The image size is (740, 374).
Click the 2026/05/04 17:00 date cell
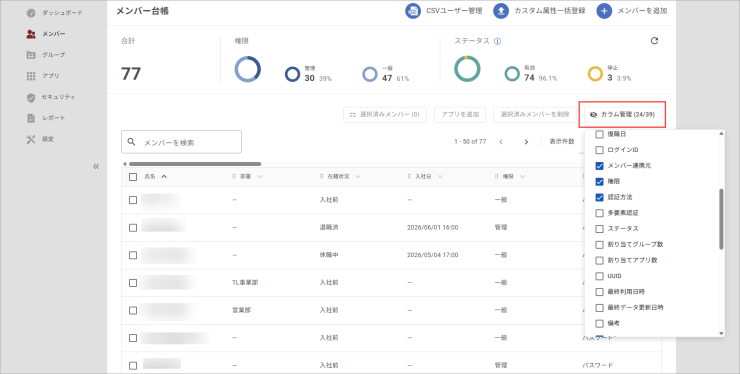click(x=432, y=255)
